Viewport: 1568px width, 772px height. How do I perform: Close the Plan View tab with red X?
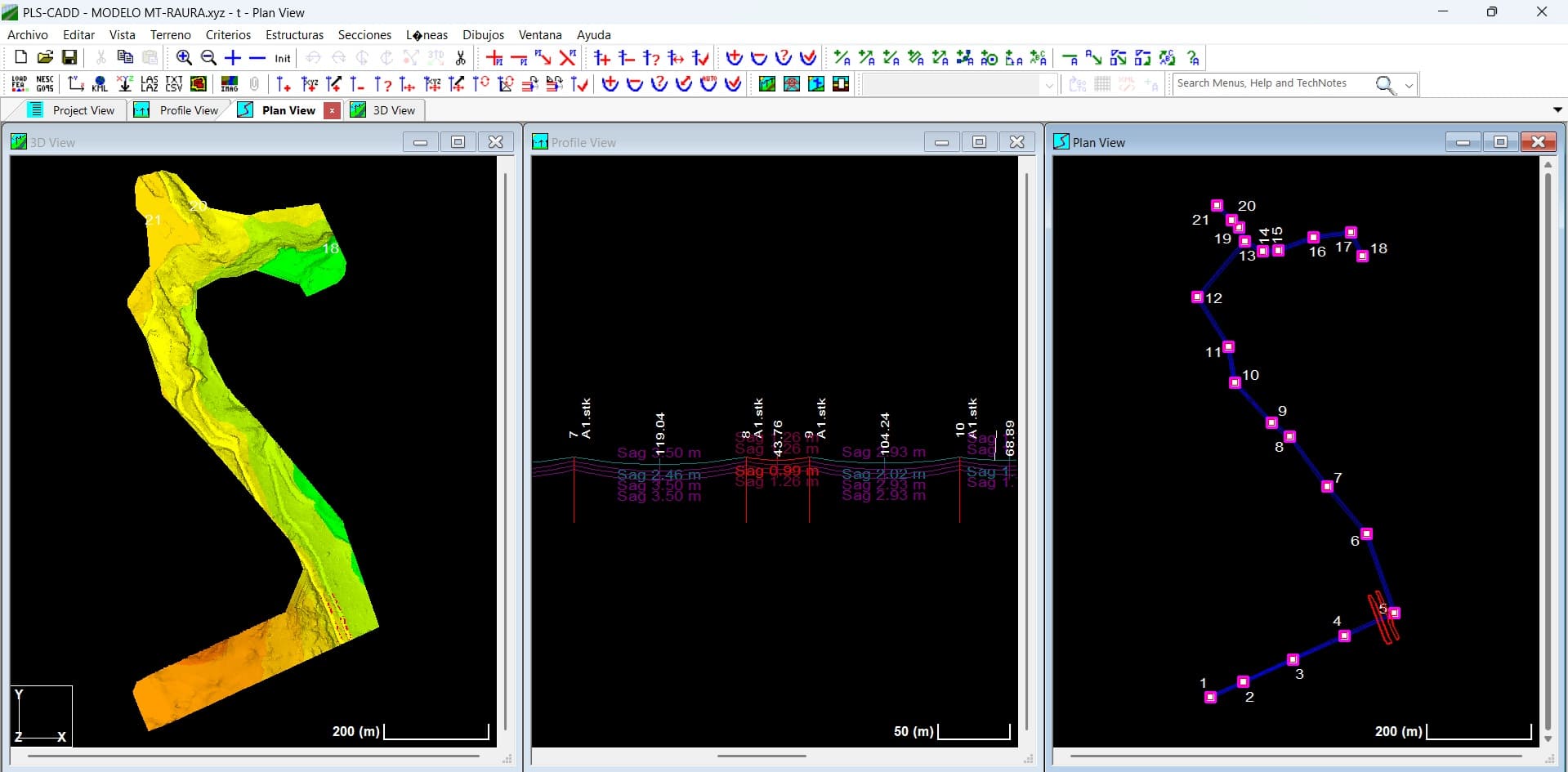click(332, 110)
